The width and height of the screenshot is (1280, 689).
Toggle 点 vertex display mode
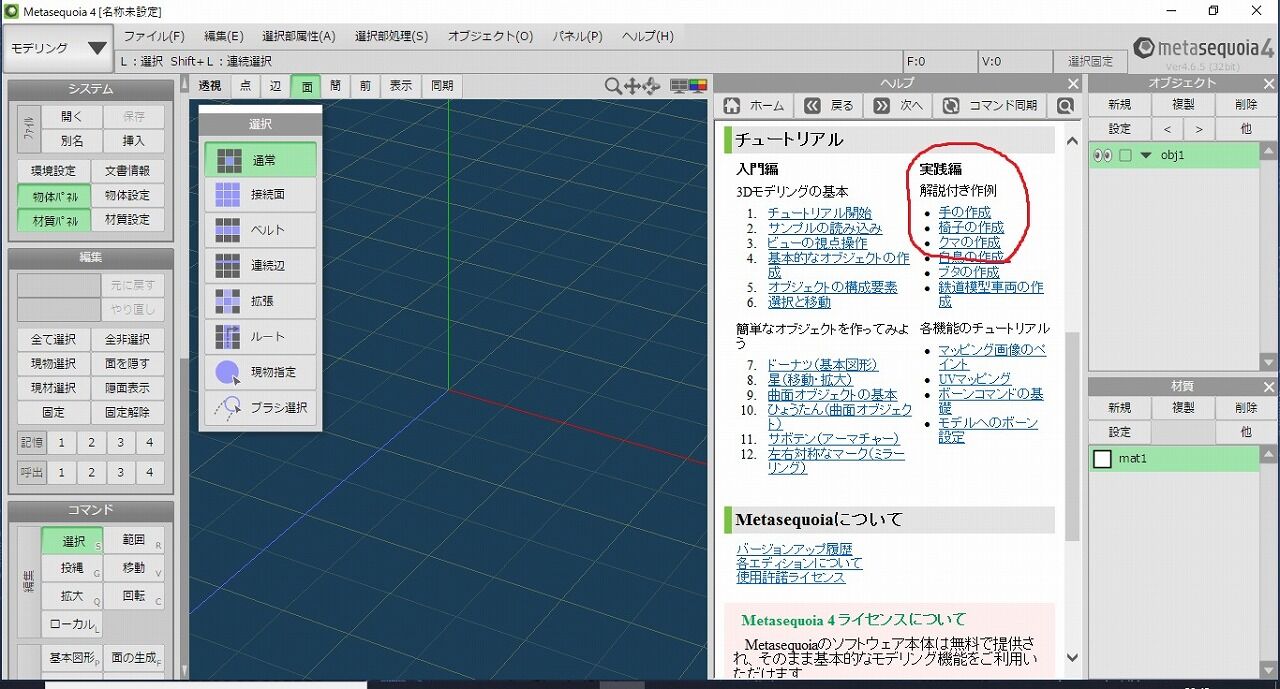[245, 86]
